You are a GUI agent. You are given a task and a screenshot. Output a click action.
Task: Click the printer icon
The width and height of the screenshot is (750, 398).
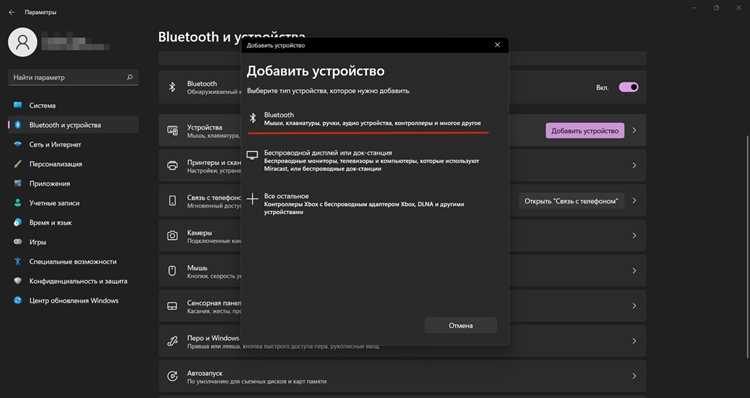coord(172,166)
